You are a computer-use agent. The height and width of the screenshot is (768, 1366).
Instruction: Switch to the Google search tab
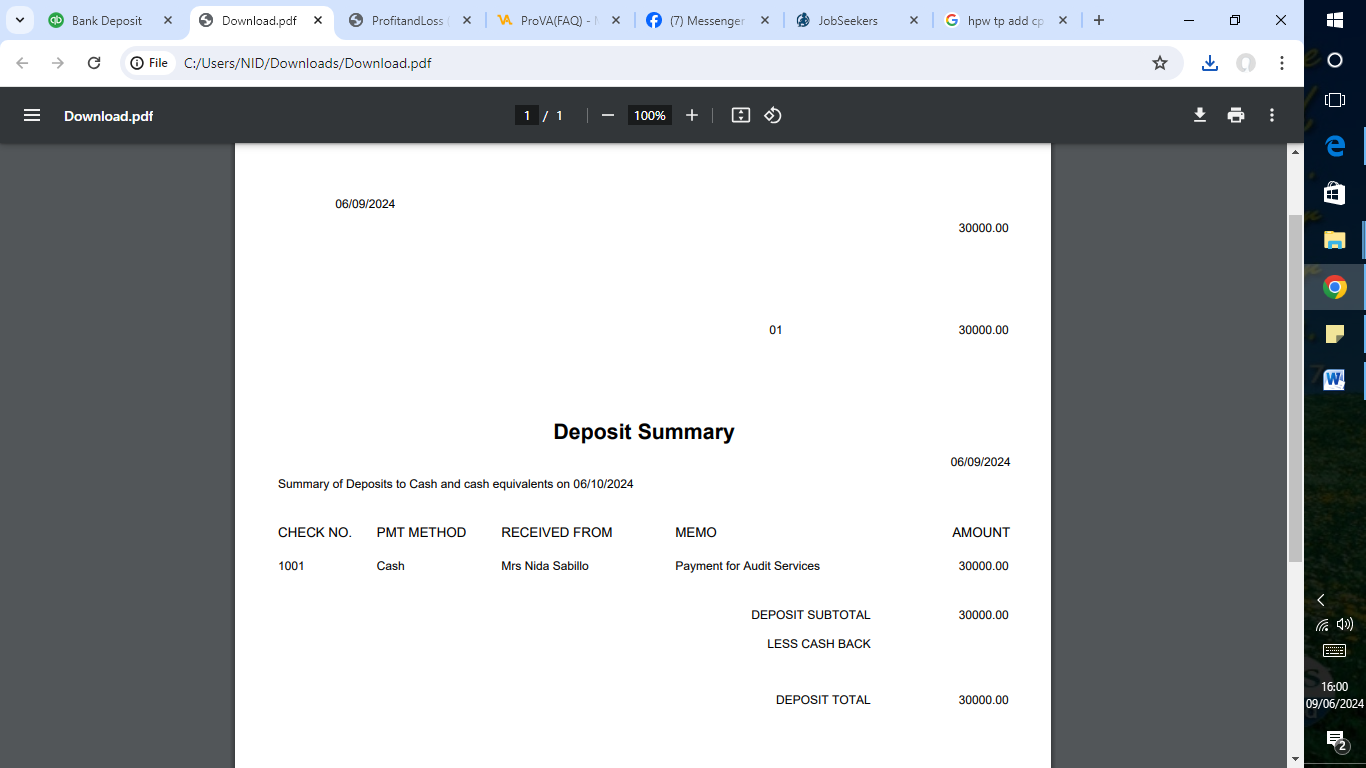point(1005,20)
